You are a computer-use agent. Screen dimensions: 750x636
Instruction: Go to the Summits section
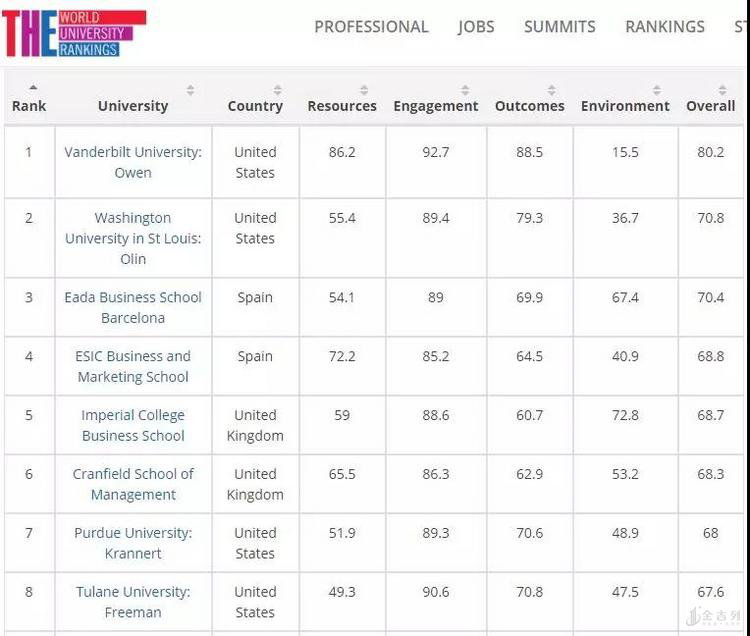[559, 27]
